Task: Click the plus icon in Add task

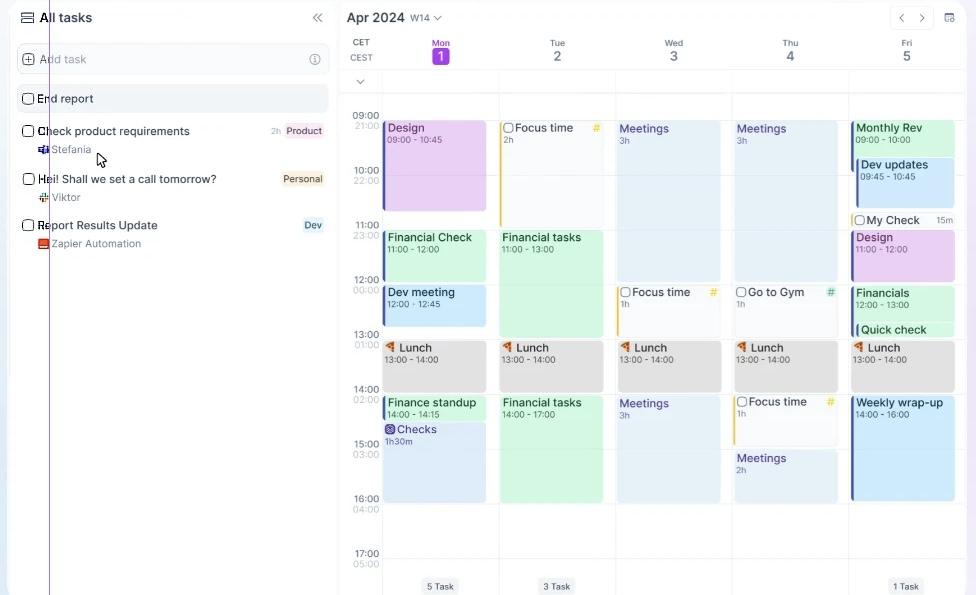Action: coord(28,59)
